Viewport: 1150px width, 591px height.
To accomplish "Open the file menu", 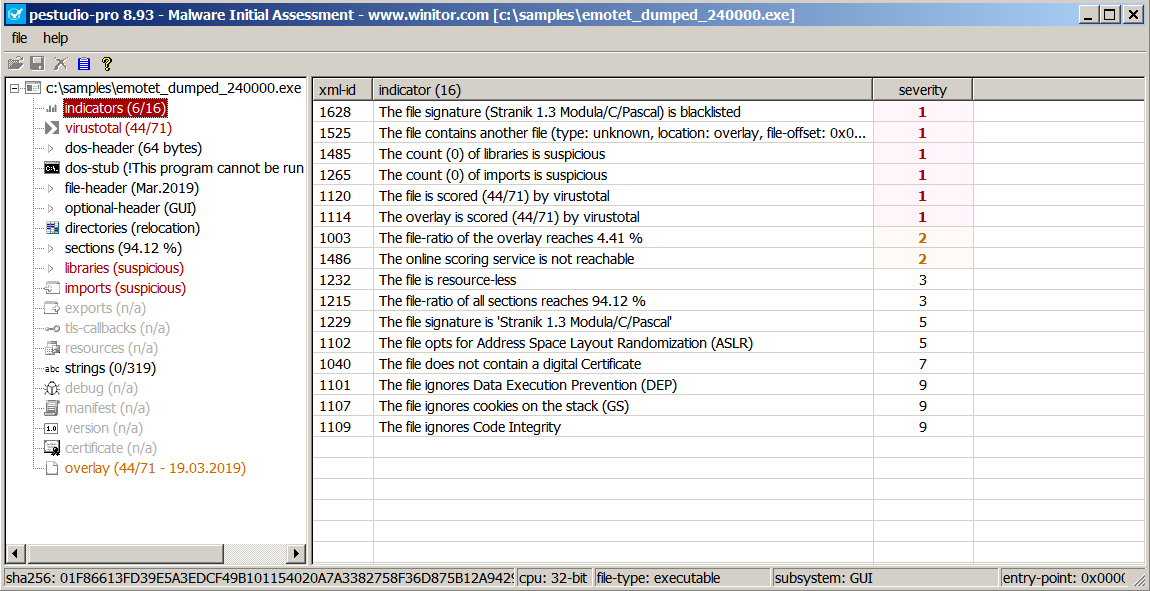I will tap(19, 38).
